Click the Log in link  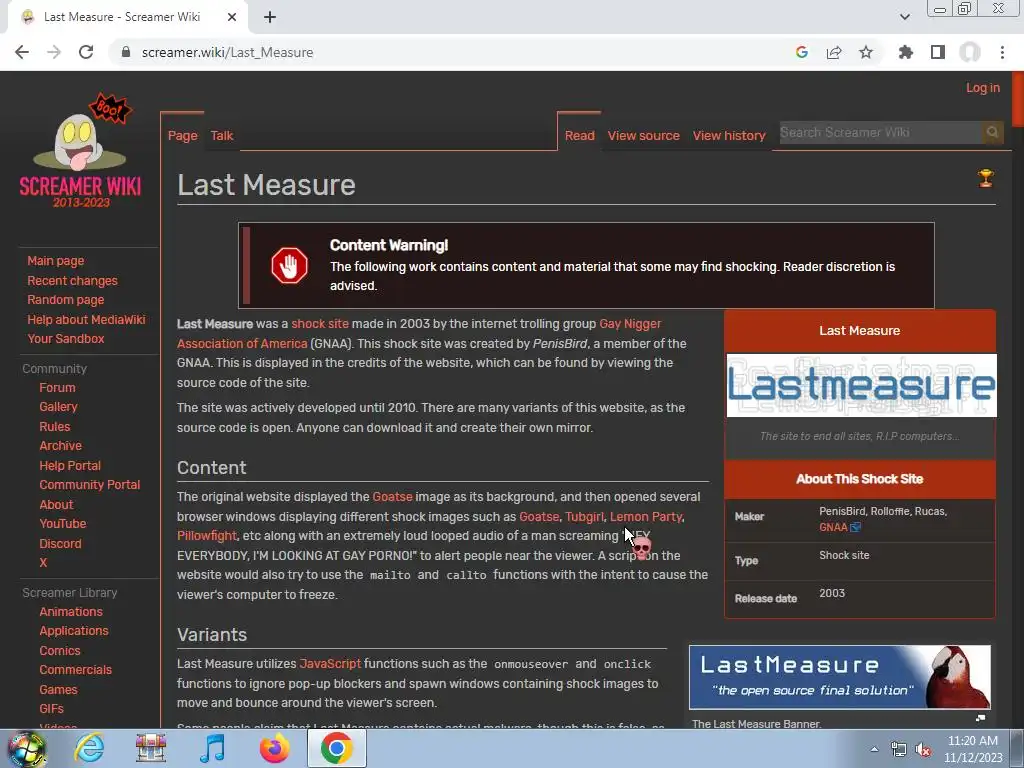click(983, 88)
